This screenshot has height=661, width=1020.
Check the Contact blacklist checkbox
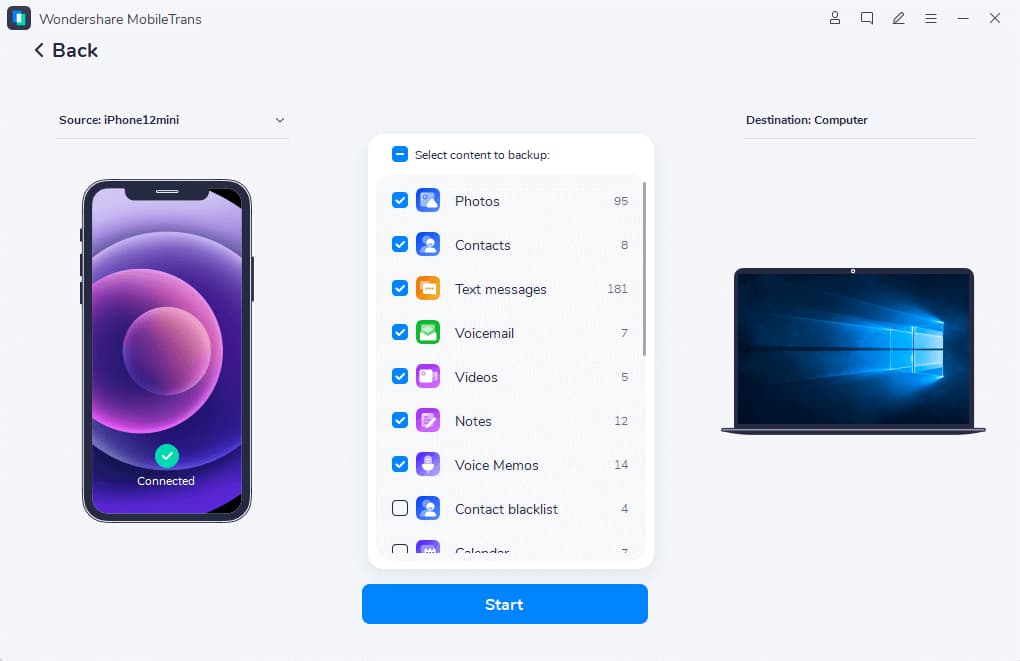(399, 508)
